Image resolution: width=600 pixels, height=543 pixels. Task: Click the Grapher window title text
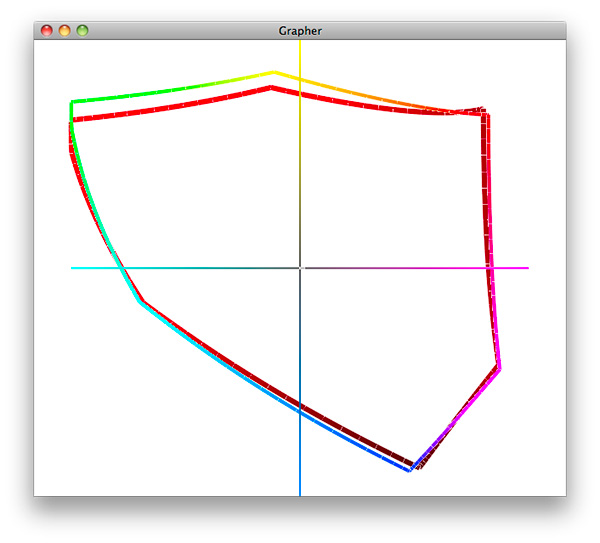pos(300,31)
